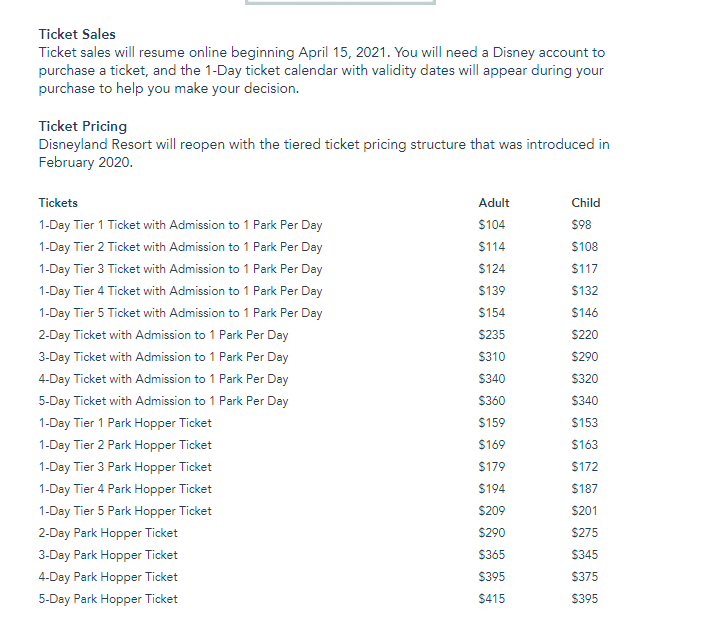
Task: Click the Child column header
Action: [x=585, y=203]
